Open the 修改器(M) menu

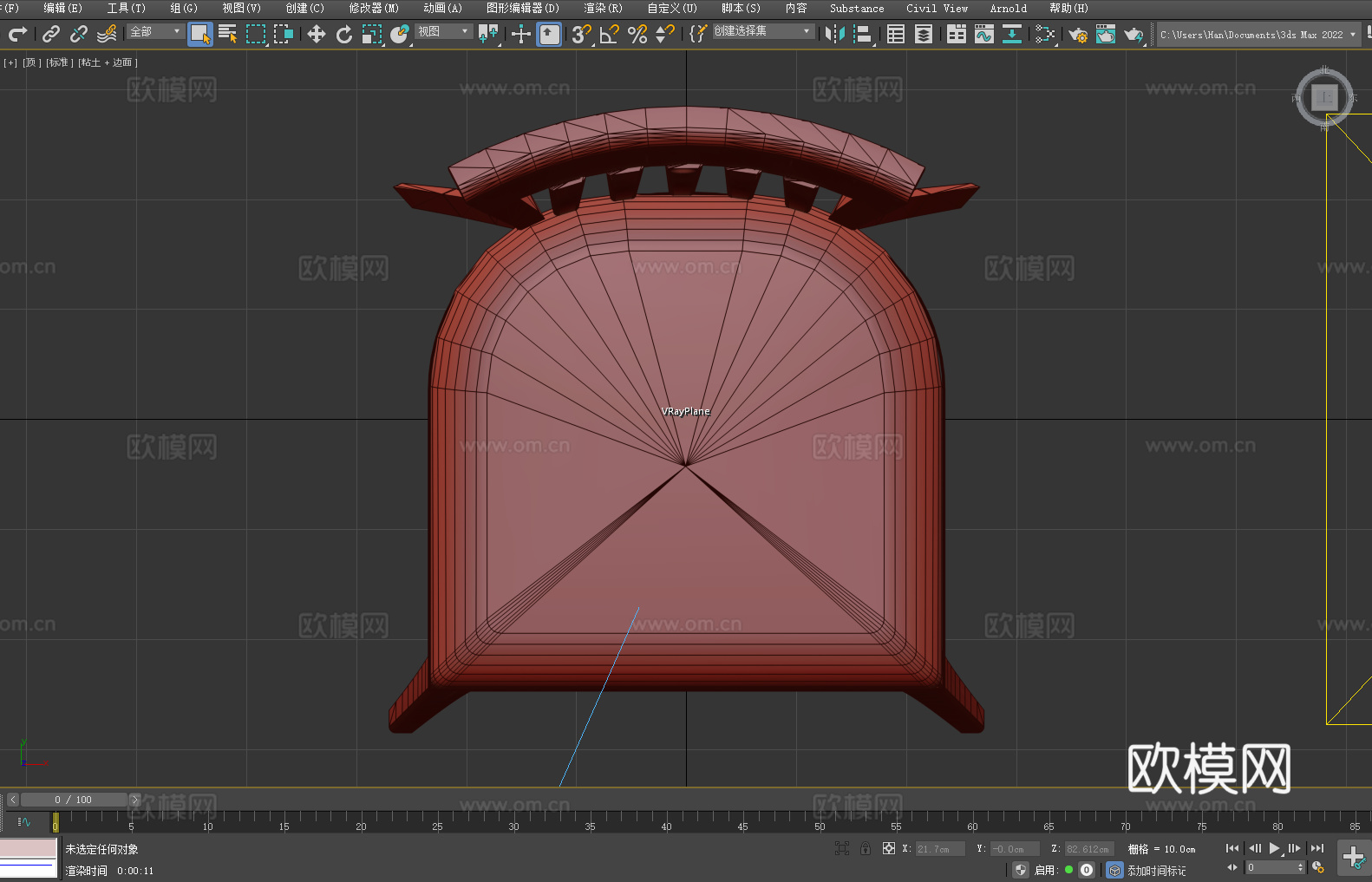pos(374,8)
